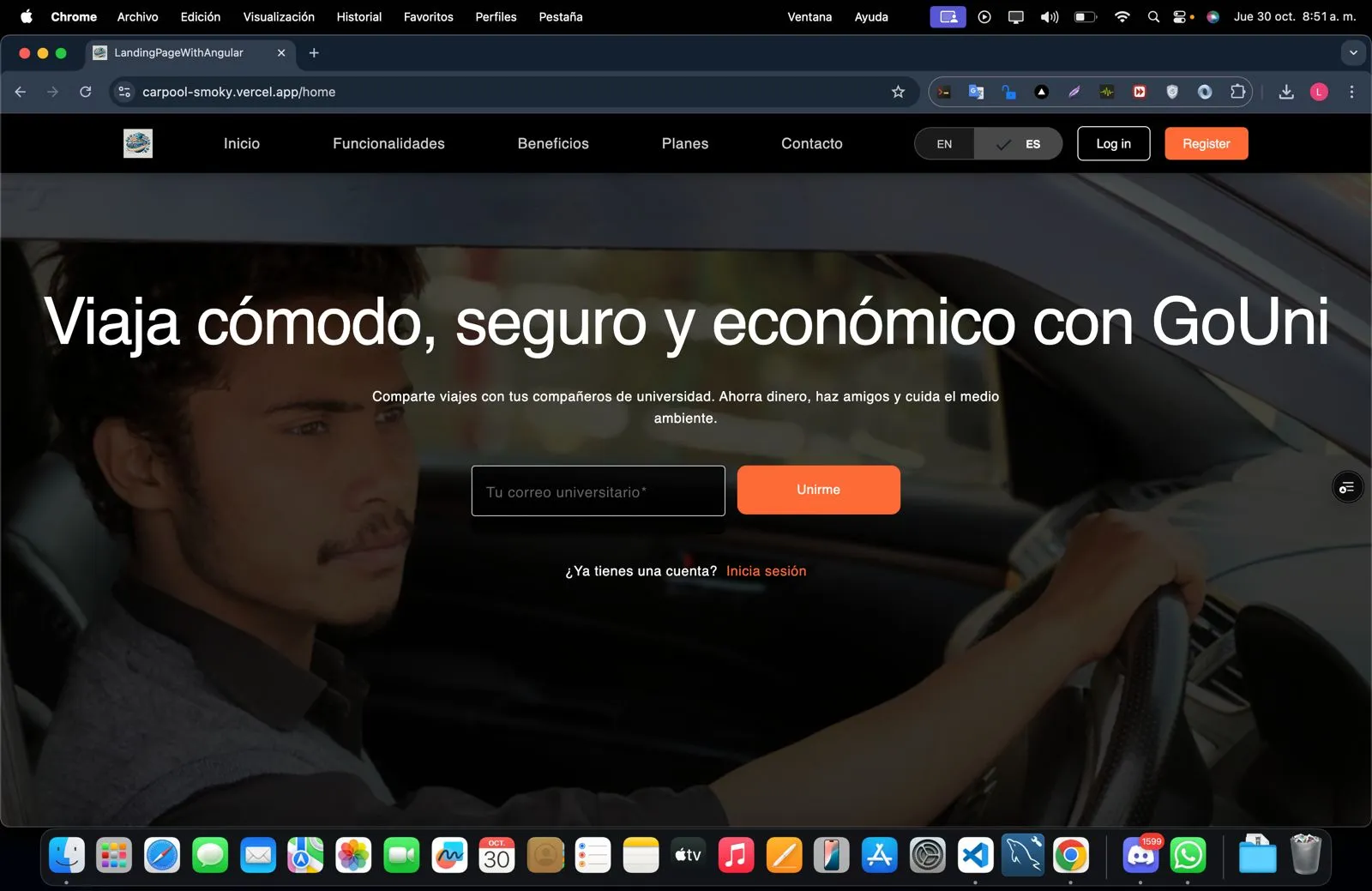Go to Inicio in the navbar
Screen dimensions: 1372x891
click(x=242, y=143)
